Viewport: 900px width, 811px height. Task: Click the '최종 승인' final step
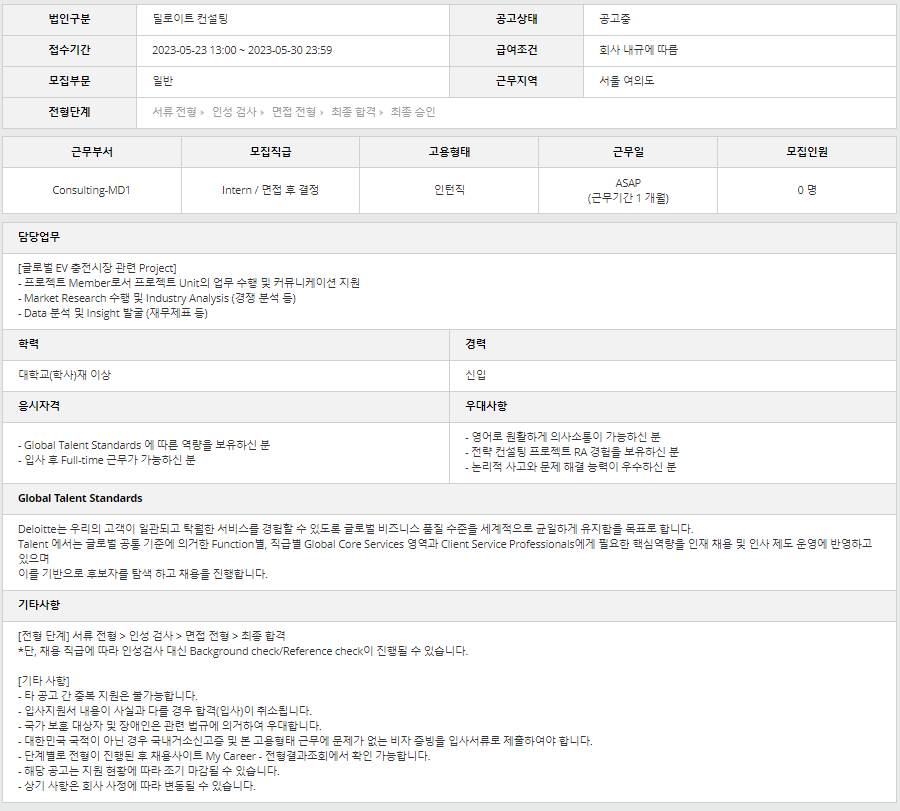(x=413, y=112)
